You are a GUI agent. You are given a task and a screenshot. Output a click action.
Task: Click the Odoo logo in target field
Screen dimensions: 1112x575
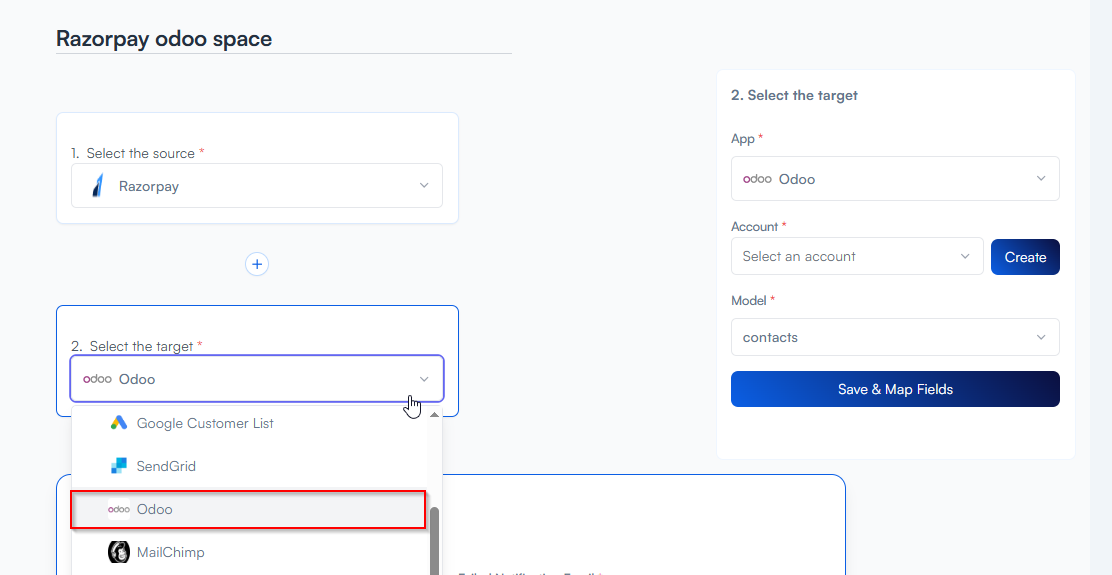pyautogui.click(x=97, y=379)
